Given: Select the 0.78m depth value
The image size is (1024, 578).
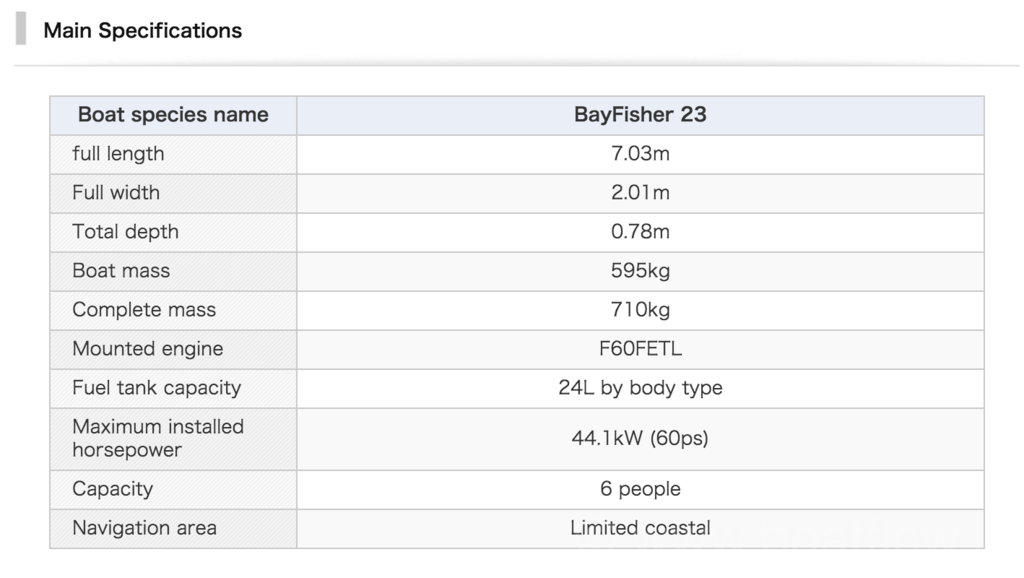Looking at the screenshot, I should coord(640,232).
